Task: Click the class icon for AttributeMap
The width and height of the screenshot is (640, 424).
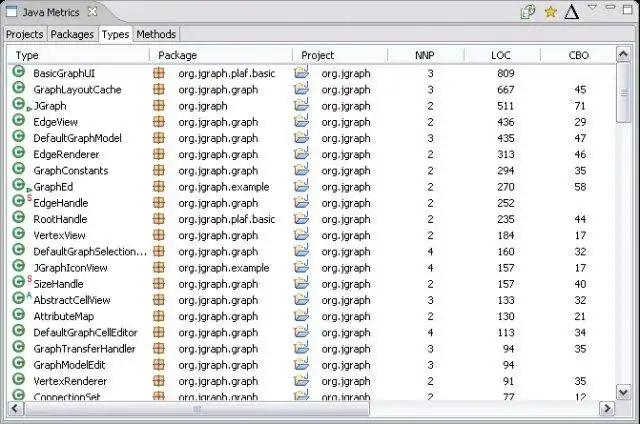Action: (x=18, y=315)
